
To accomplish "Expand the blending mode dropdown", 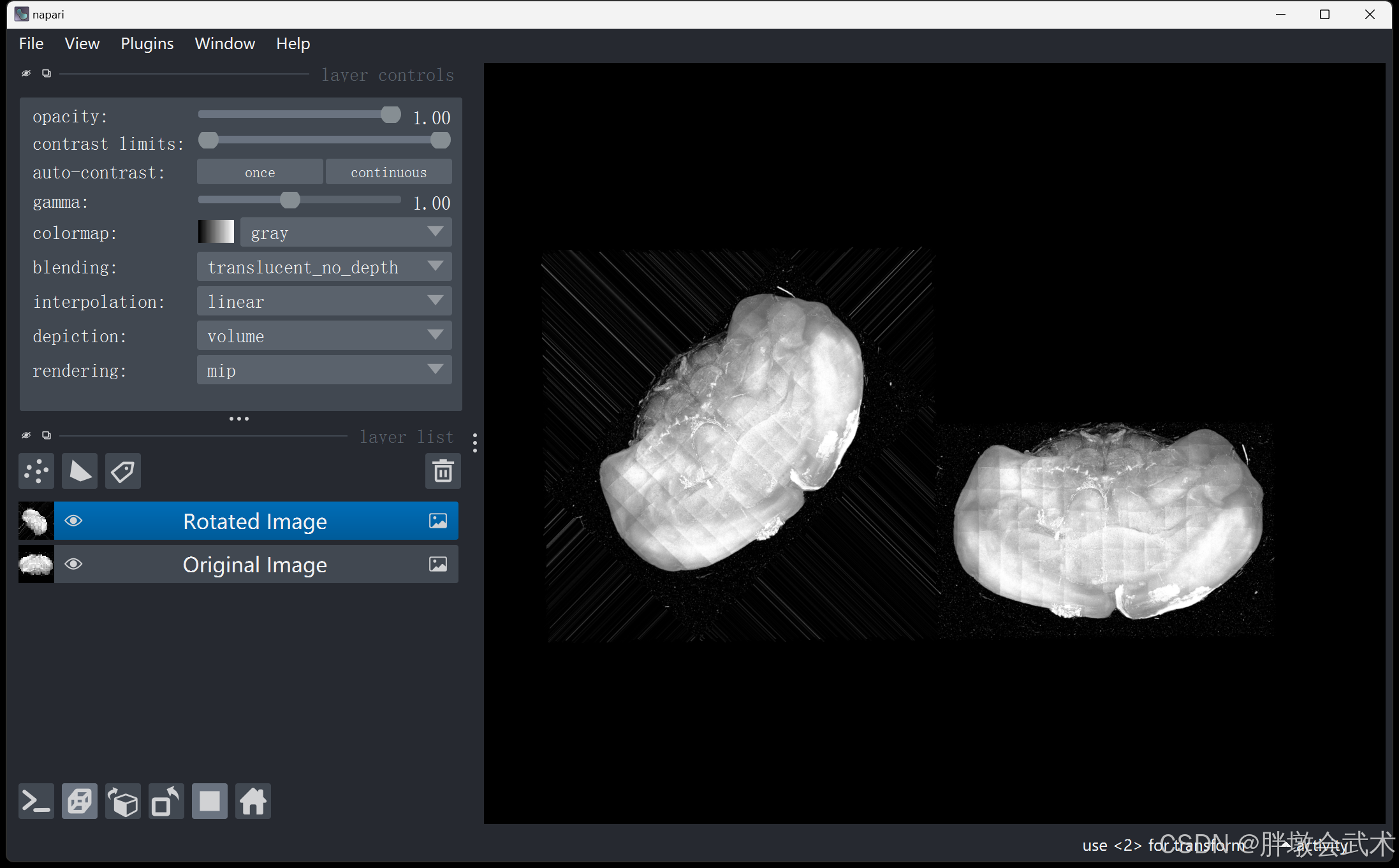I will pos(324,267).
